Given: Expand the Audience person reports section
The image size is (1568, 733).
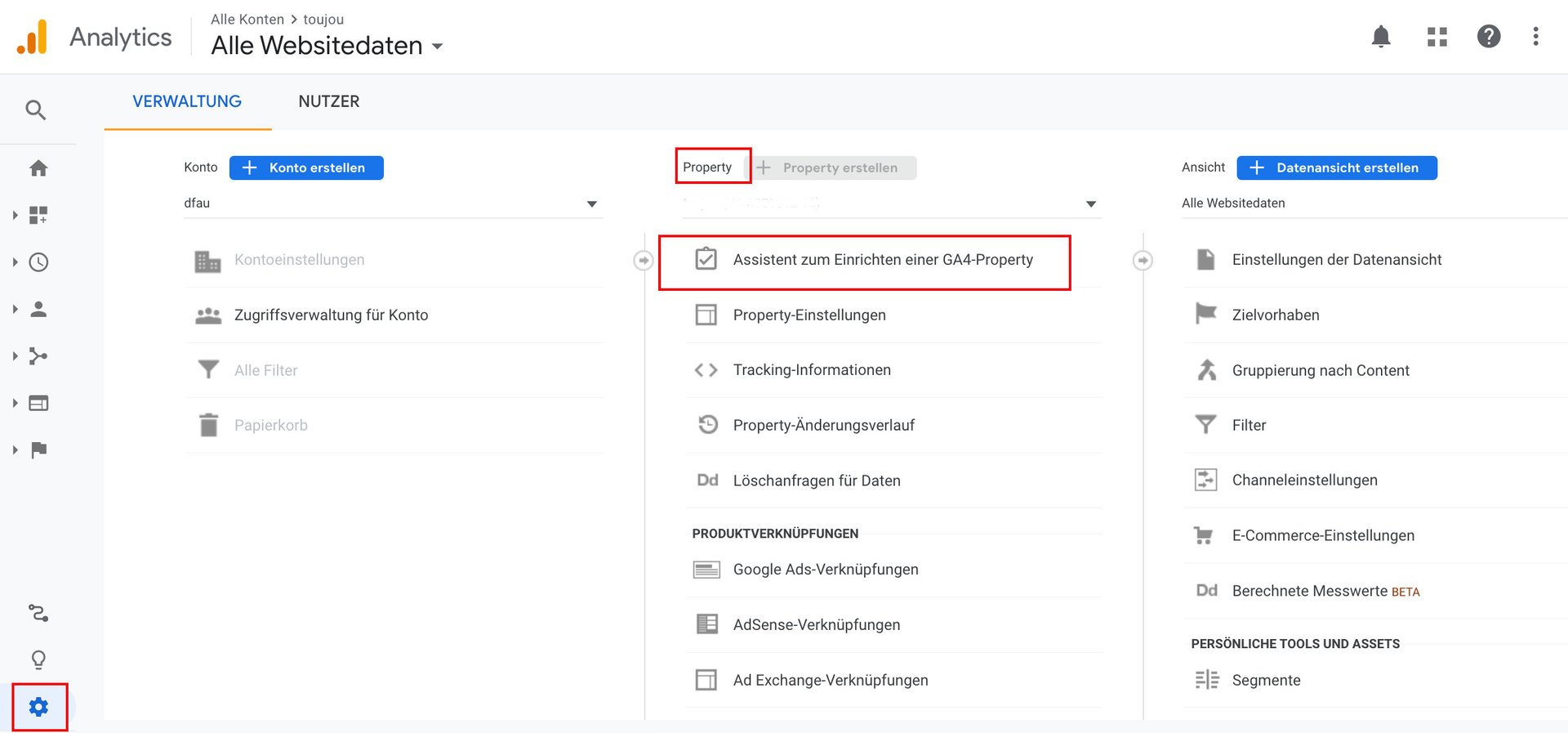Looking at the screenshot, I should (38, 309).
